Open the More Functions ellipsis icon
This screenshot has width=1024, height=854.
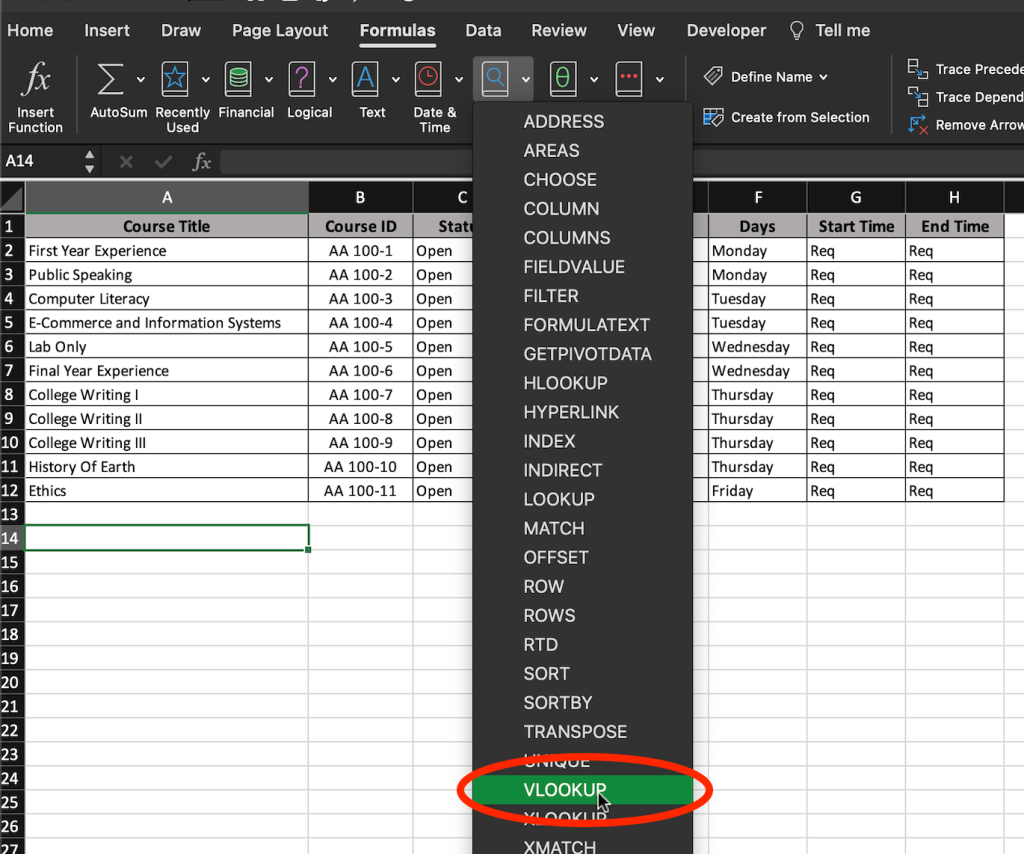click(x=629, y=80)
